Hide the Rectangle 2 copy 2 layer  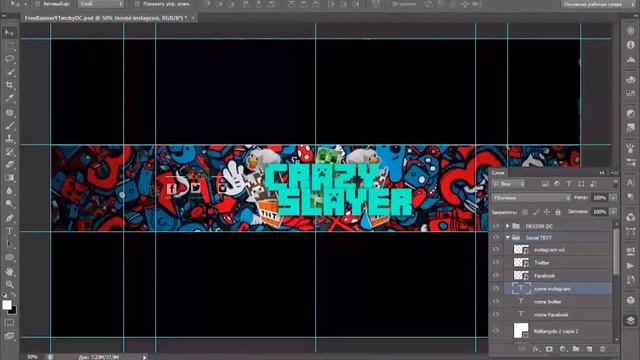click(496, 331)
